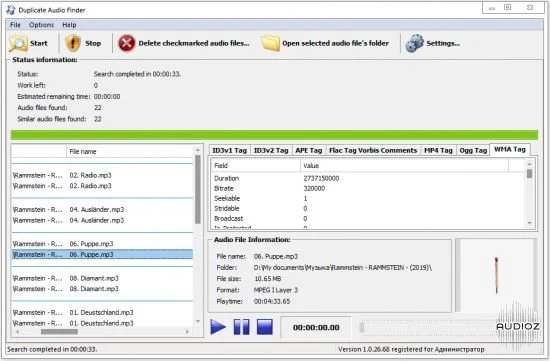Click the Bitrate value 320000
550x361 pixels.
[314, 188]
